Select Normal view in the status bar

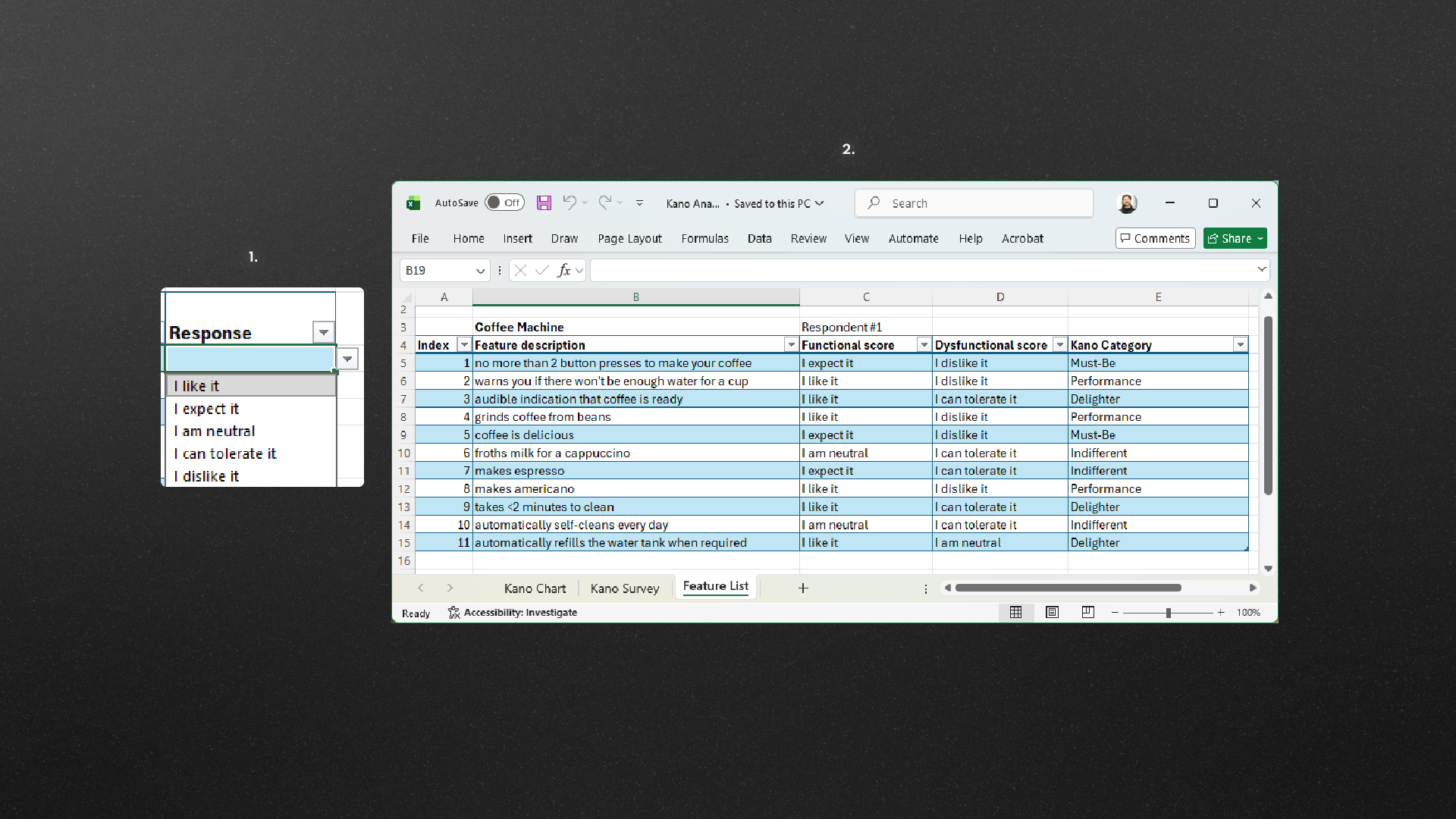click(1016, 613)
